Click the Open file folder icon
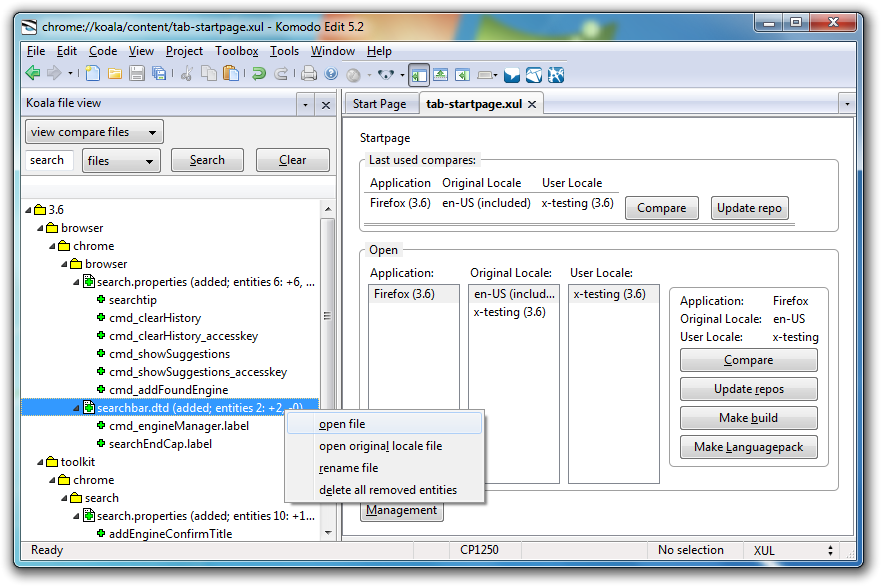The height and width of the screenshot is (587, 881). tap(115, 74)
